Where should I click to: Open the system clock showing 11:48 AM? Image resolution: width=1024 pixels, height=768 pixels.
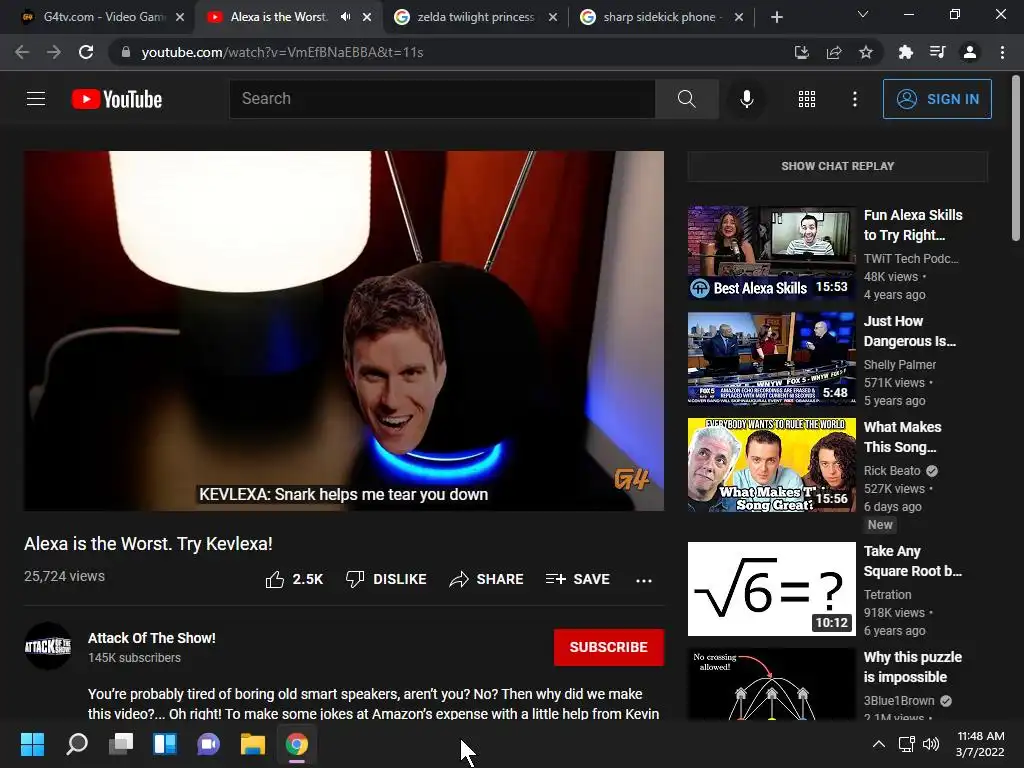pos(980,744)
